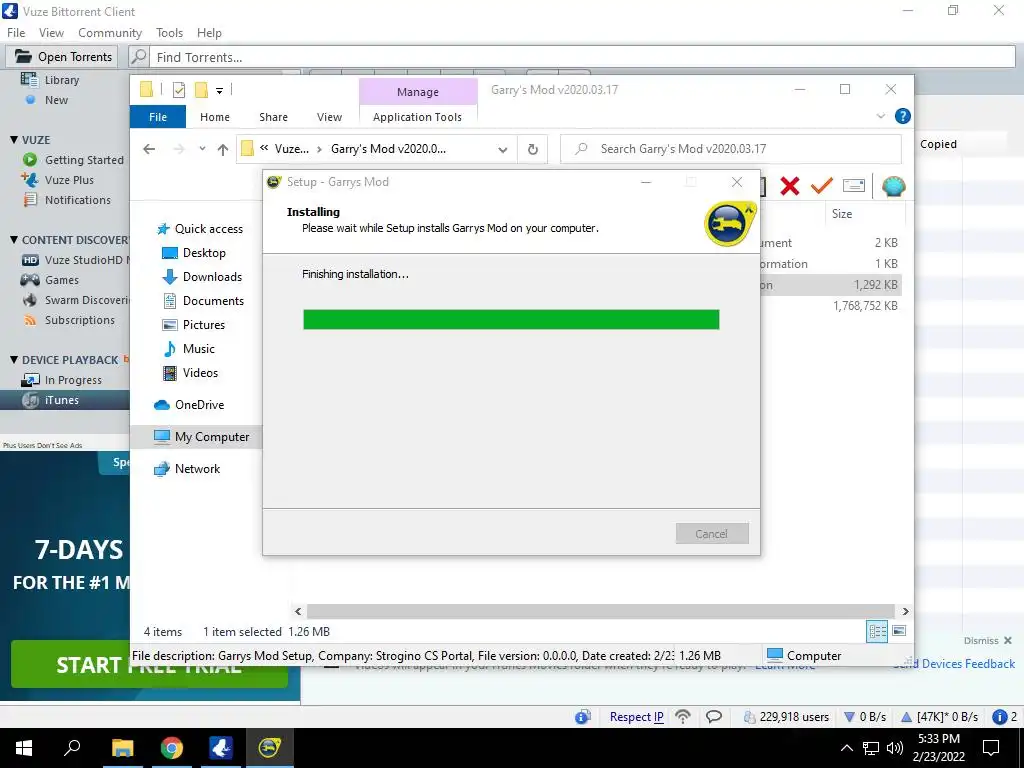Image resolution: width=1024 pixels, height=768 pixels.
Task: Open the Customize Quick Access Toolbar dropdown
Action: (x=219, y=91)
